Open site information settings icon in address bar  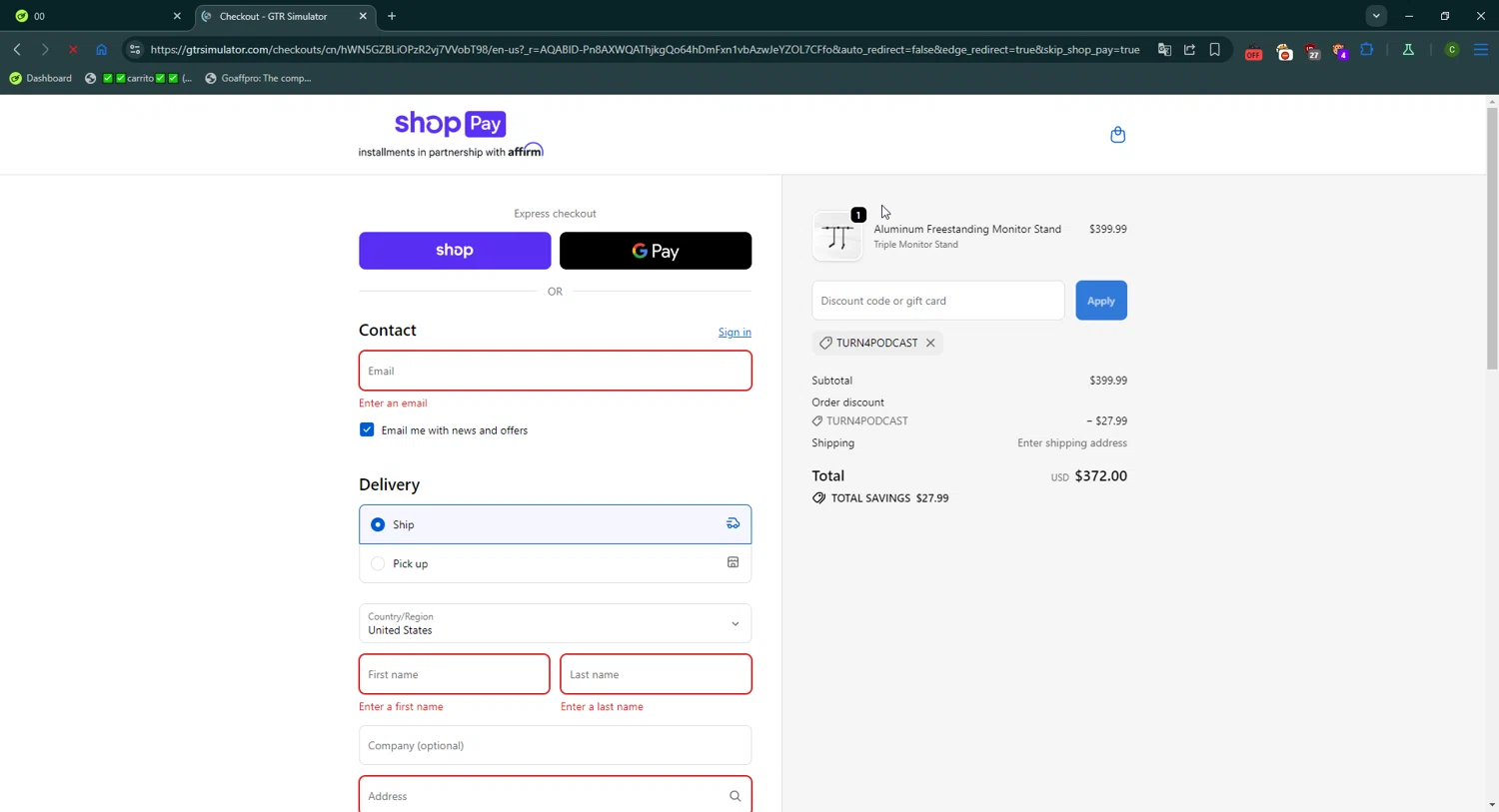135,49
